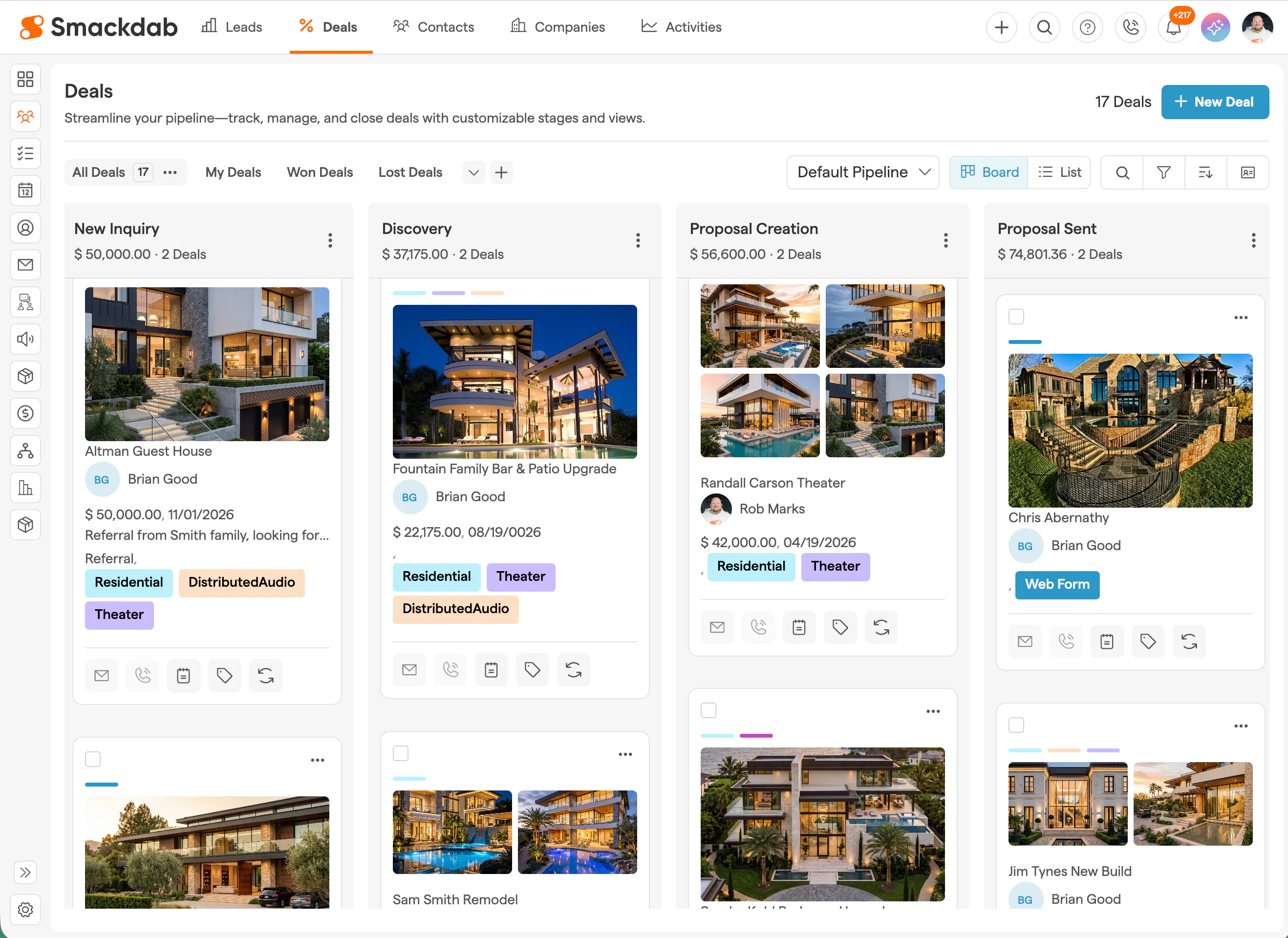Click Theater tag on Randall Carson Theater
The width and height of the screenshot is (1288, 938).
pyautogui.click(x=835, y=567)
